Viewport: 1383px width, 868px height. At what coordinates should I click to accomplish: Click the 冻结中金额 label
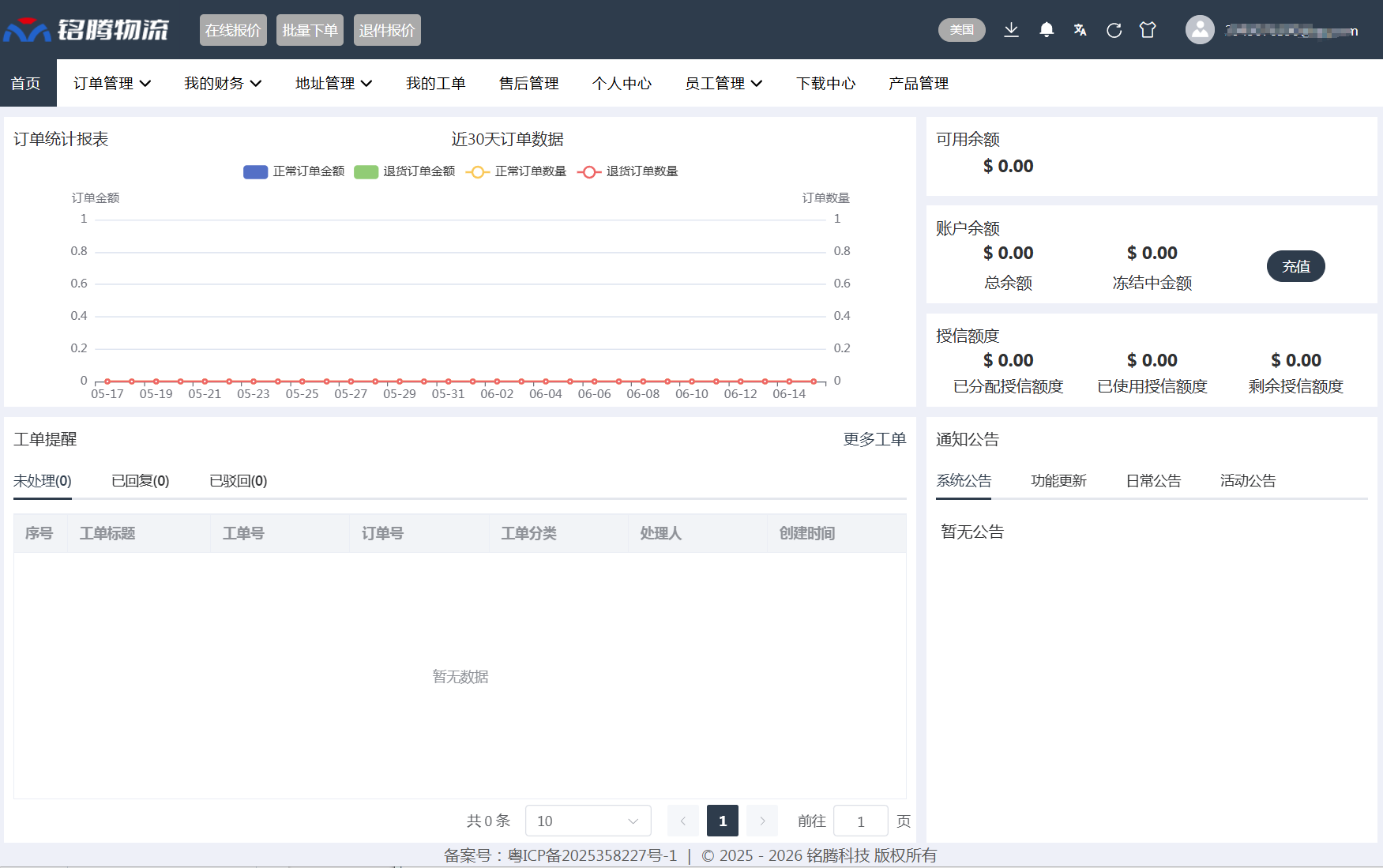(1152, 283)
